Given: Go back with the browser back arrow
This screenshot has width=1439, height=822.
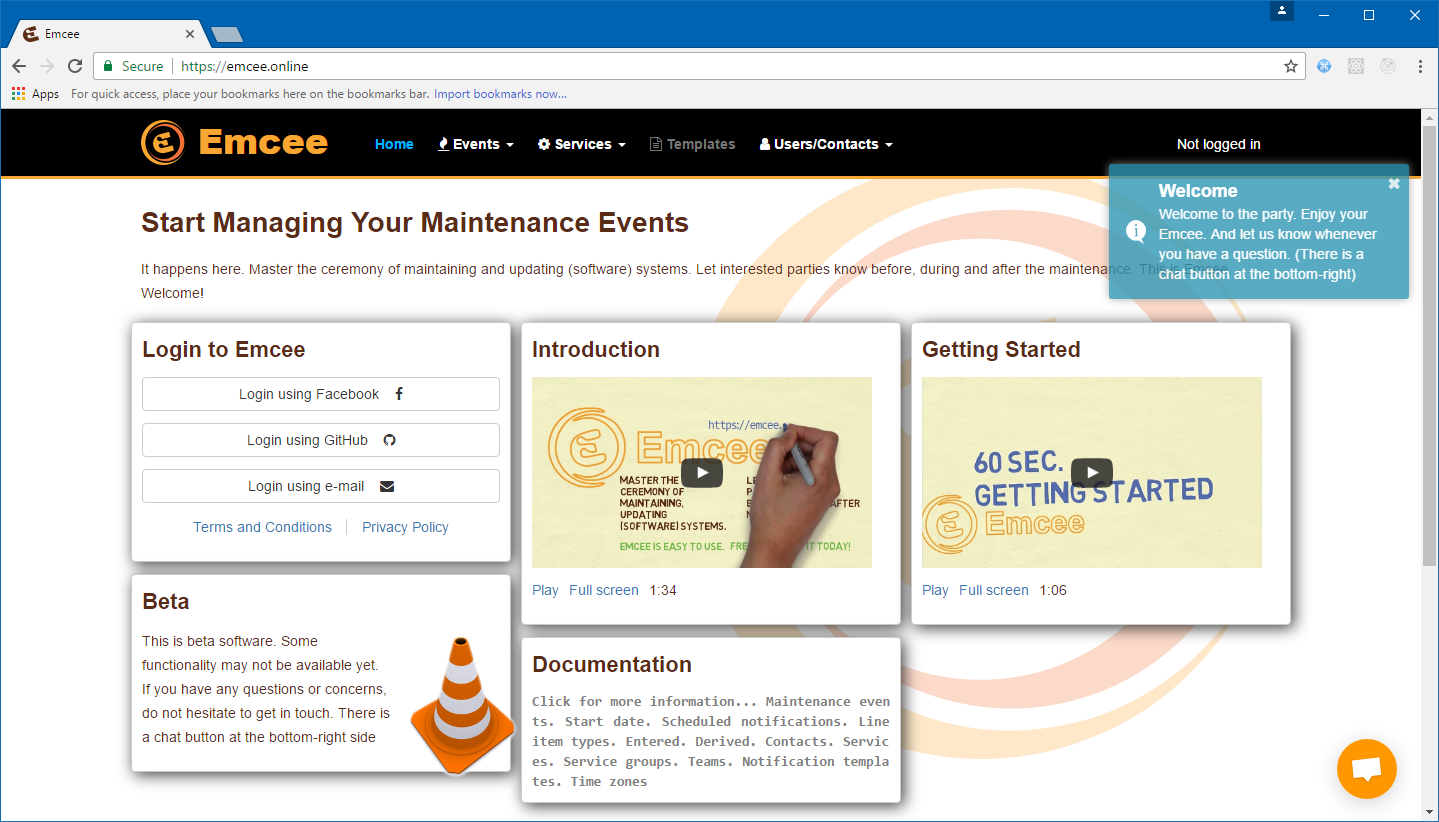Looking at the screenshot, I should coord(19,66).
